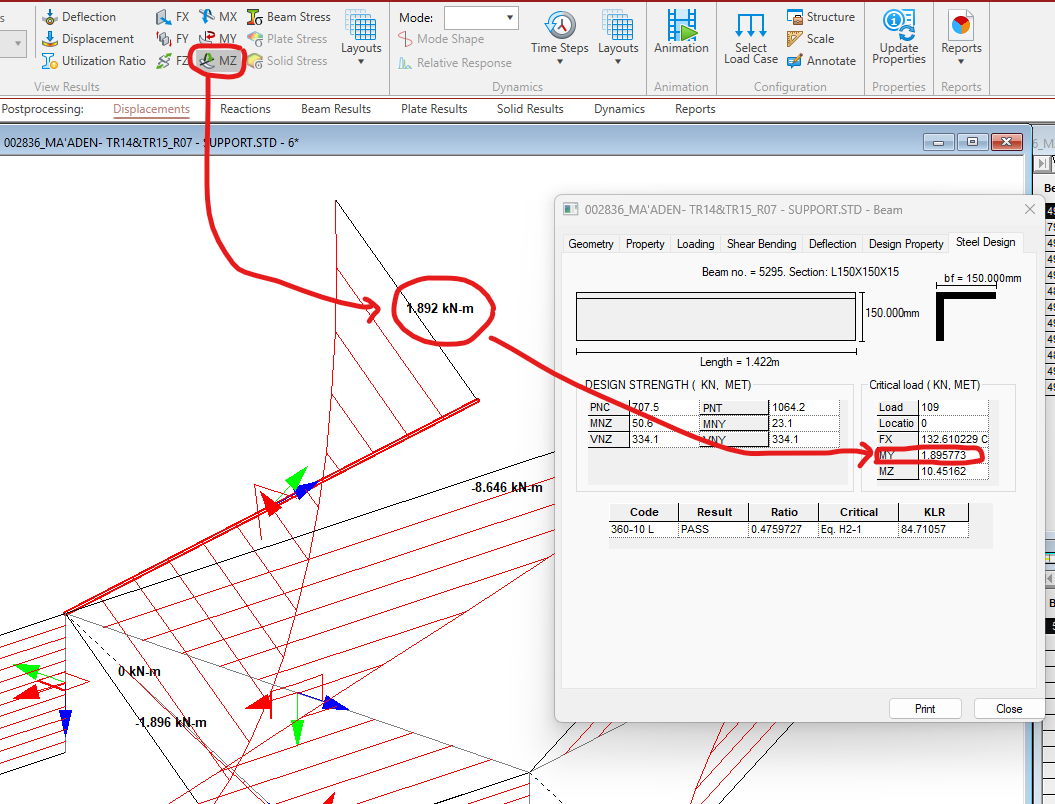Toggle the FX axial force diagram
Viewport: 1055px width, 804px height.
pyautogui.click(x=173, y=17)
